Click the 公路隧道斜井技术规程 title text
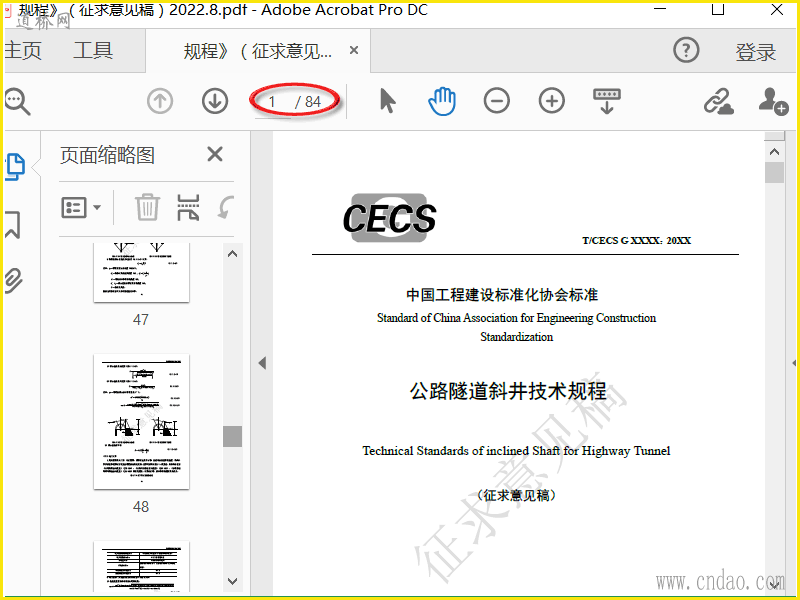The image size is (800, 600). [x=508, y=391]
